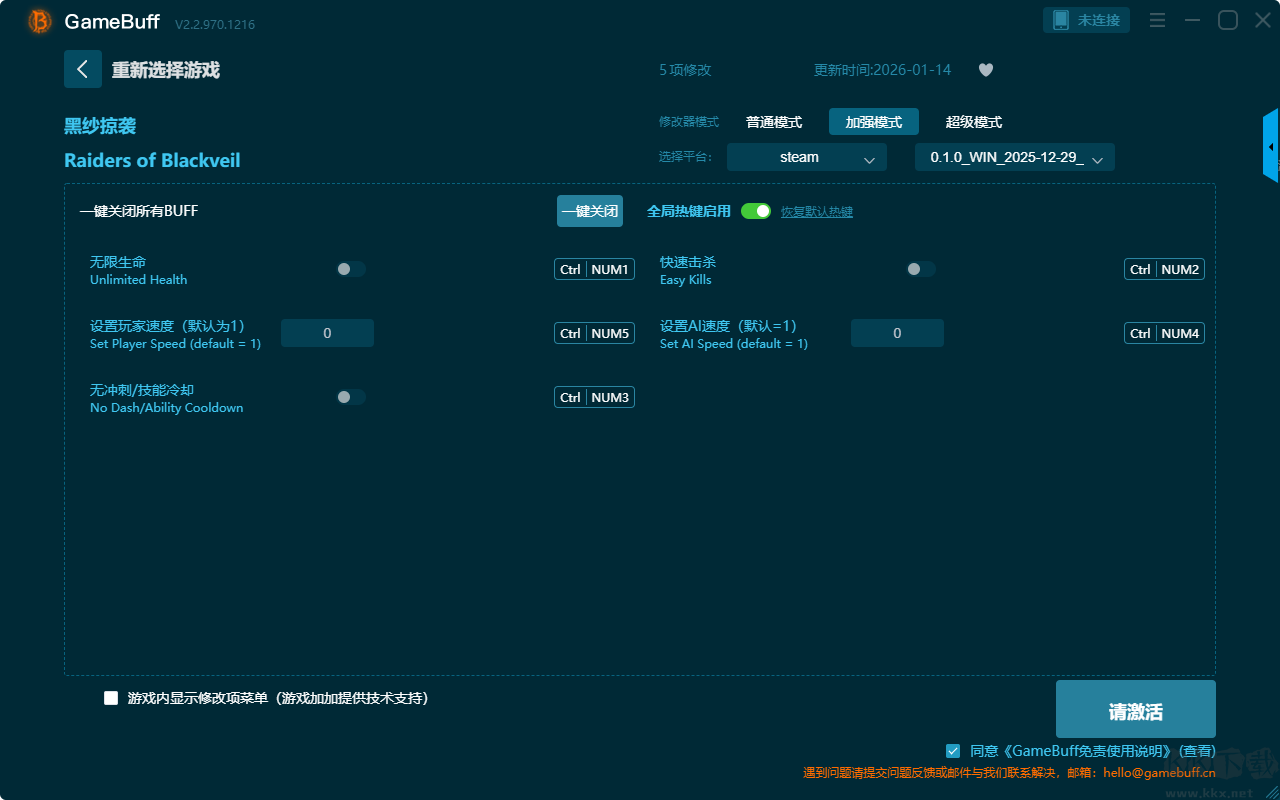Expand the blue side panel arrow
This screenshot has height=800, width=1280.
(x=1271, y=147)
